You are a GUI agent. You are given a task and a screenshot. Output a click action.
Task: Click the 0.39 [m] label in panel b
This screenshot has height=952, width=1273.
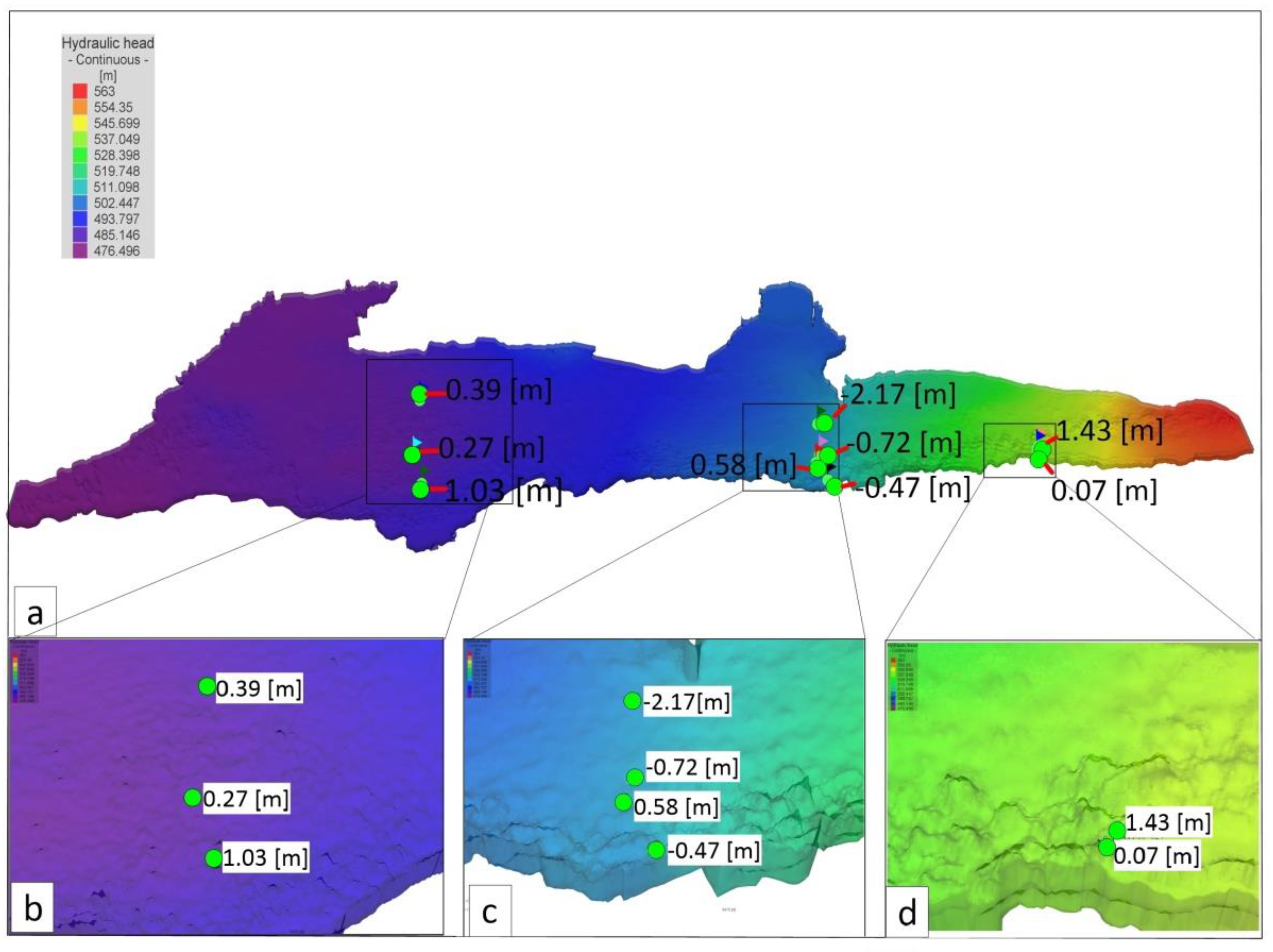tap(259, 688)
